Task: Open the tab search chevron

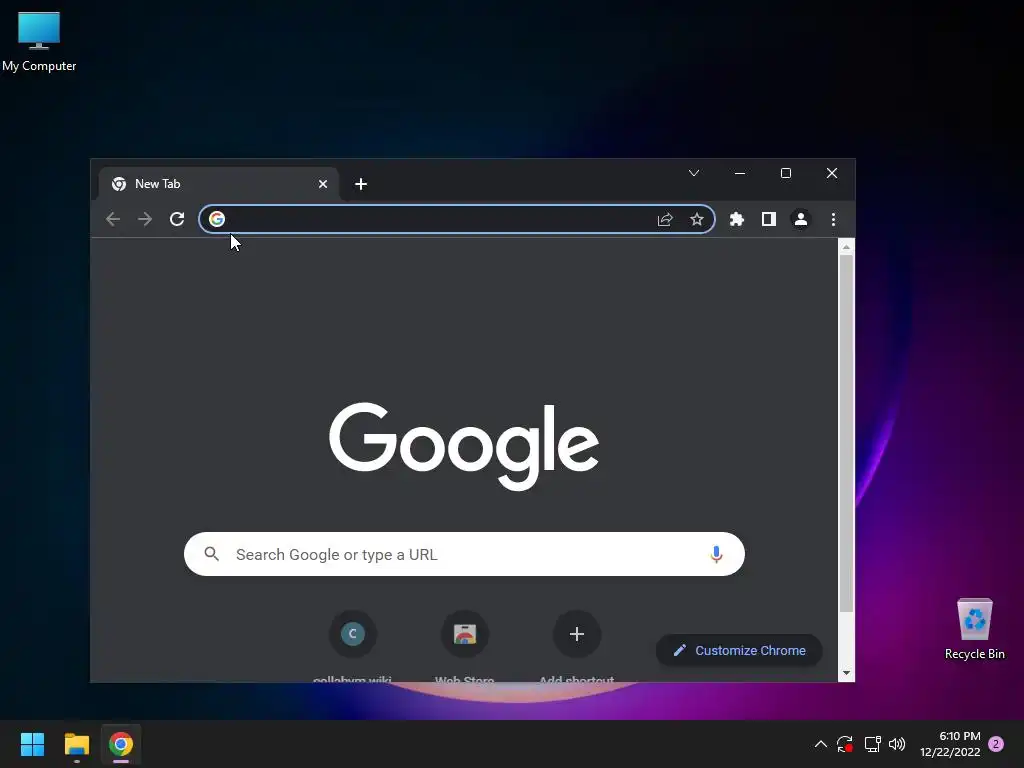Action: pyautogui.click(x=694, y=173)
